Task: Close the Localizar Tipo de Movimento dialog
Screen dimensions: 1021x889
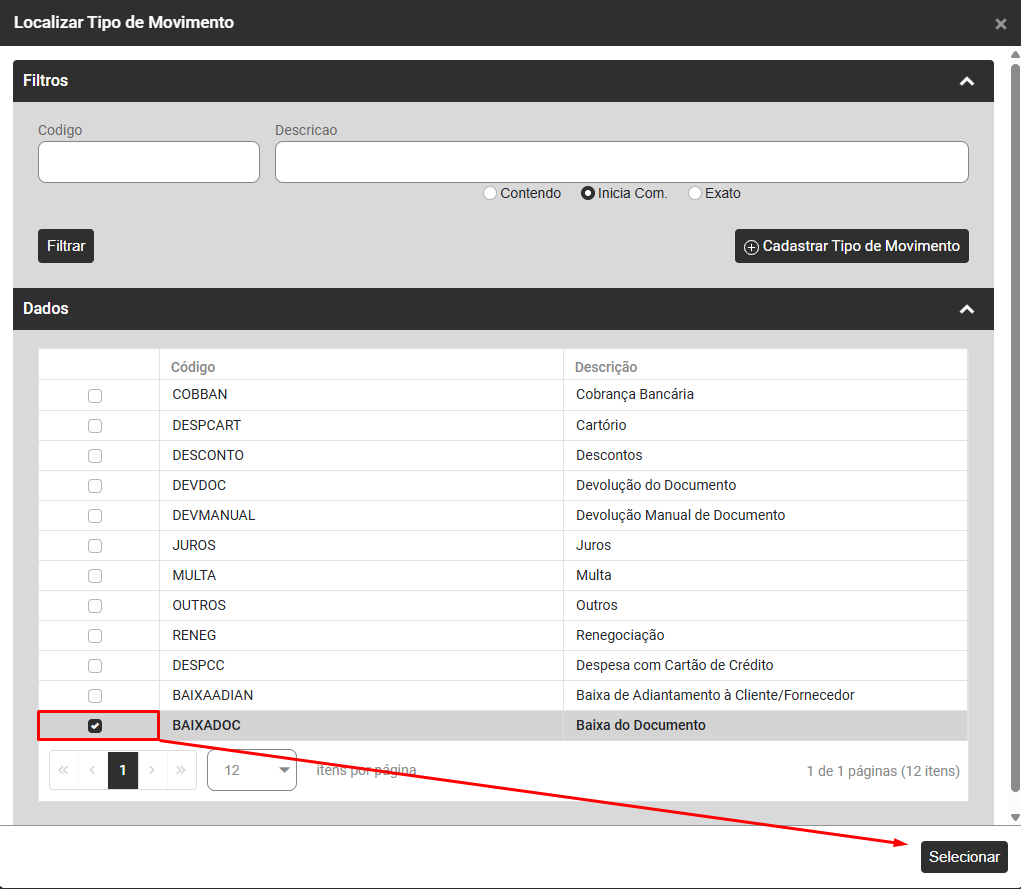Action: [x=1000, y=24]
